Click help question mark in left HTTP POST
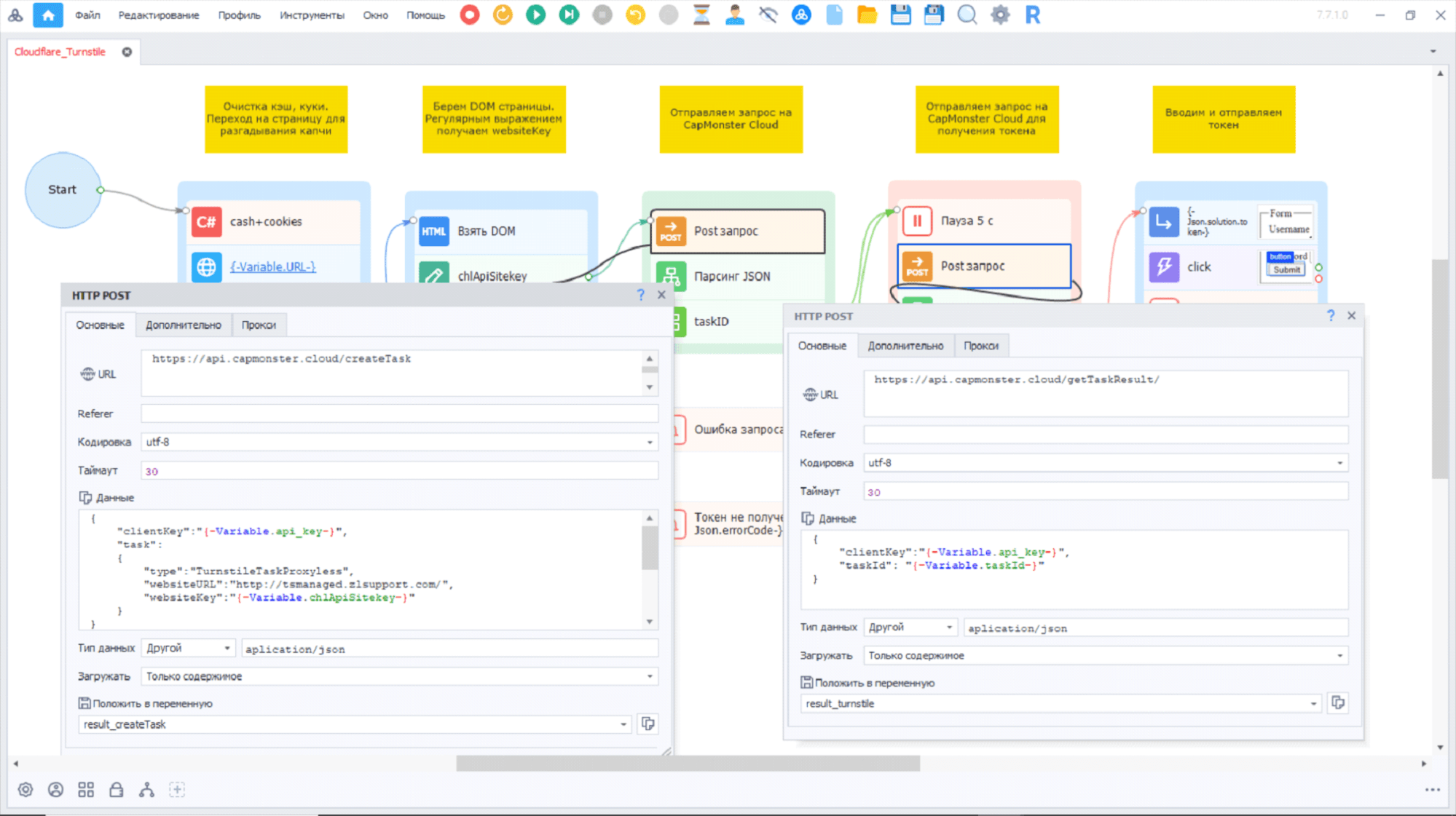The width and height of the screenshot is (1456, 816). click(x=641, y=295)
